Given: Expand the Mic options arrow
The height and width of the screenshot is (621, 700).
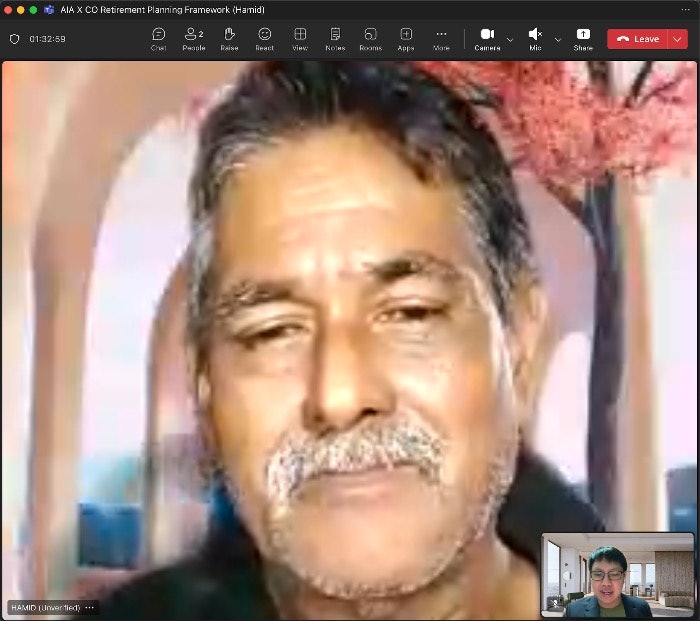Looking at the screenshot, I should [558, 40].
